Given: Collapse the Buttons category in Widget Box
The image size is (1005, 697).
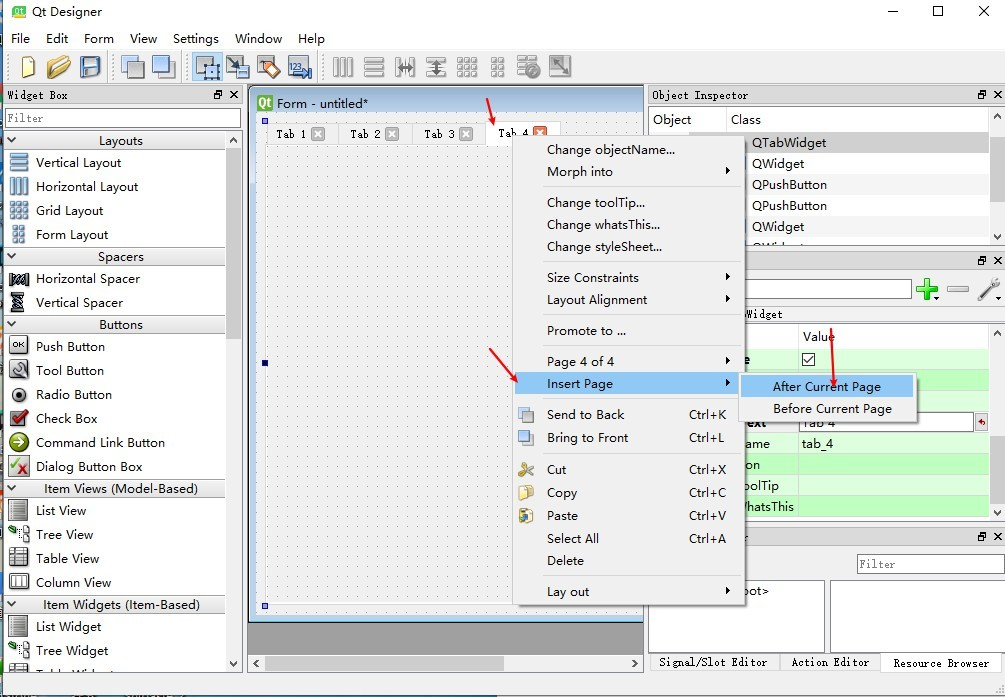Looking at the screenshot, I should (x=120, y=325).
